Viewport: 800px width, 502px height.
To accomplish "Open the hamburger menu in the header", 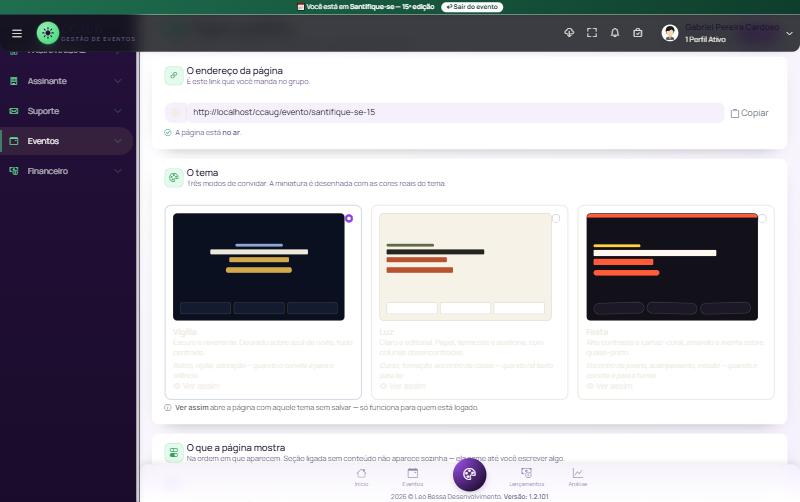I will 17,33.
